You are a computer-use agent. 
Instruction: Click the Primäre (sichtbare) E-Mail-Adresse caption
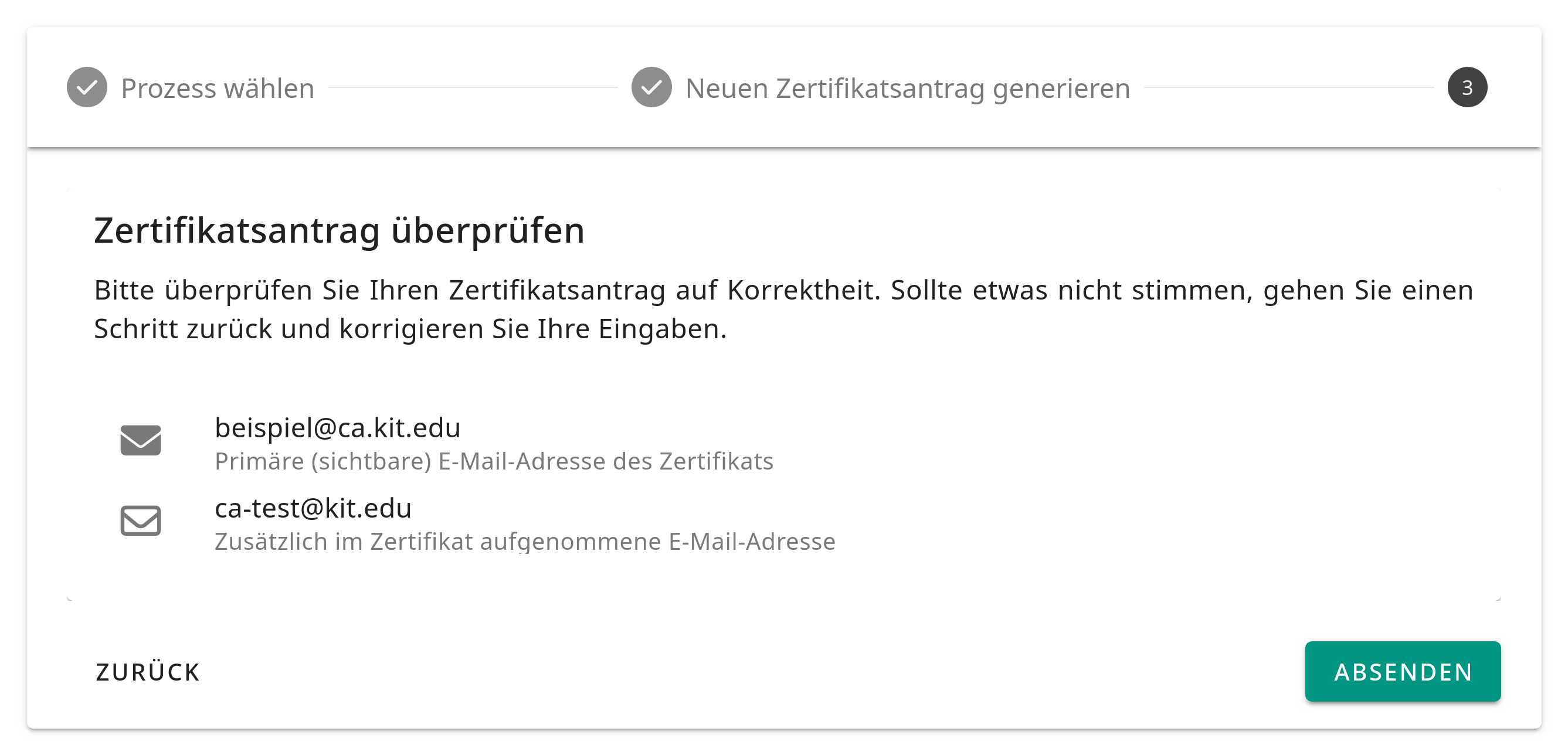494,462
